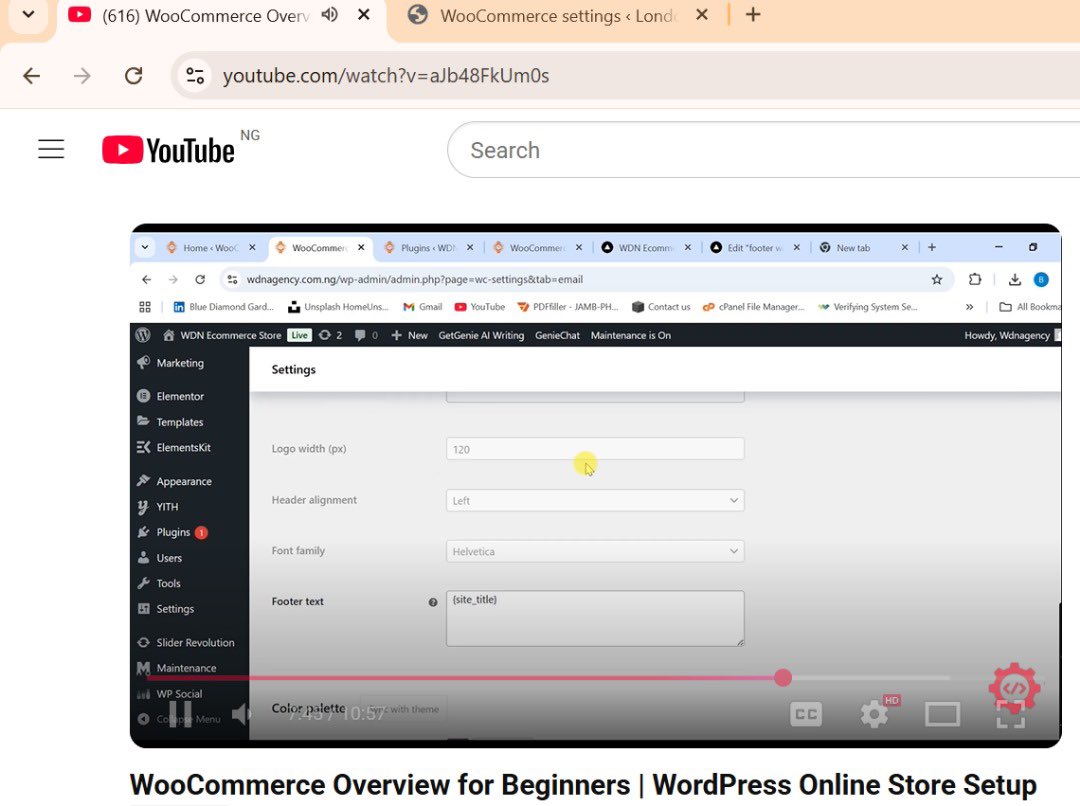Open Tools in the video's WordPress sidebar

click(168, 583)
